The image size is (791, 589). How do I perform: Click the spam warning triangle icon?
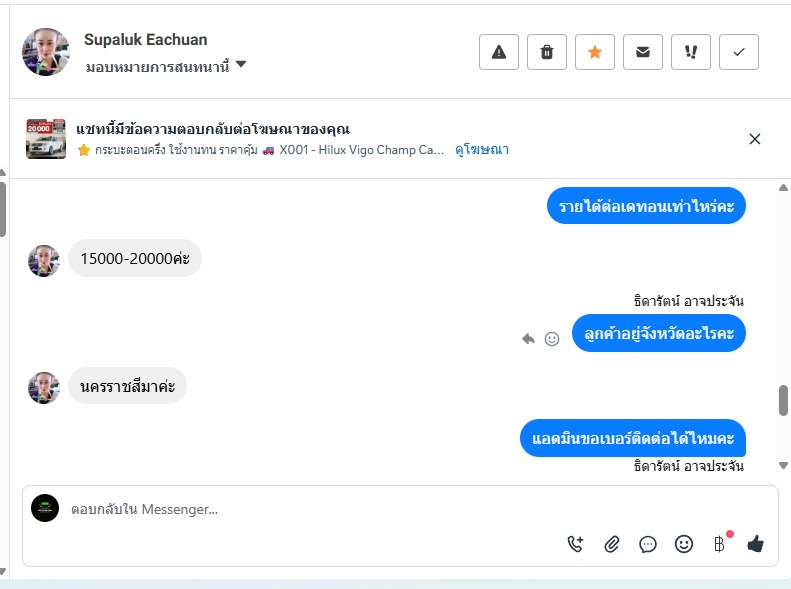499,52
